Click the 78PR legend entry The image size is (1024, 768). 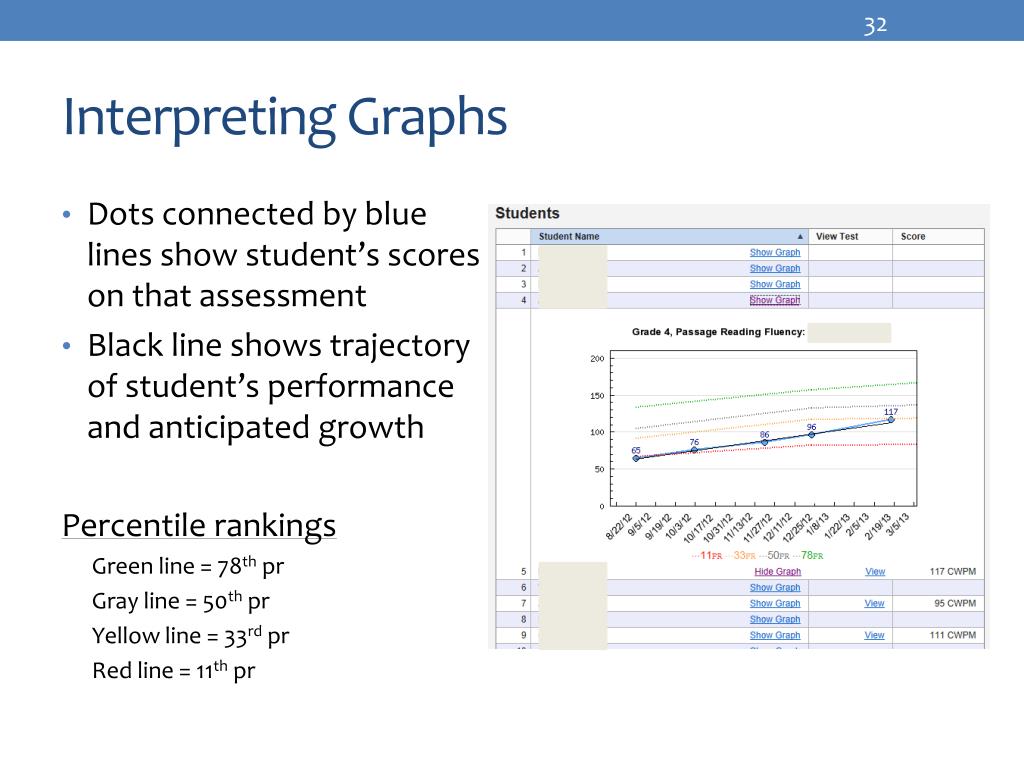pos(808,556)
